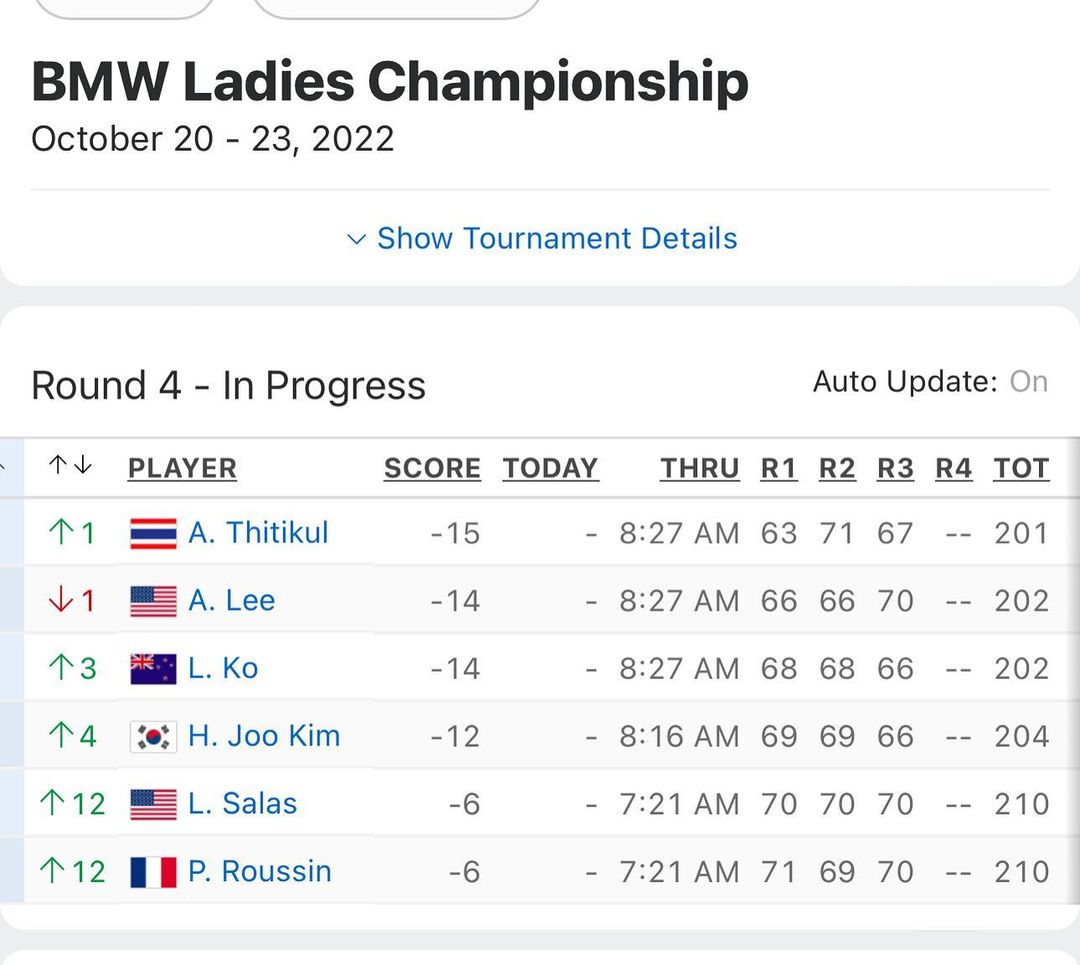Sort by the PLAYER column header
The image size is (1080, 965).
click(183, 468)
